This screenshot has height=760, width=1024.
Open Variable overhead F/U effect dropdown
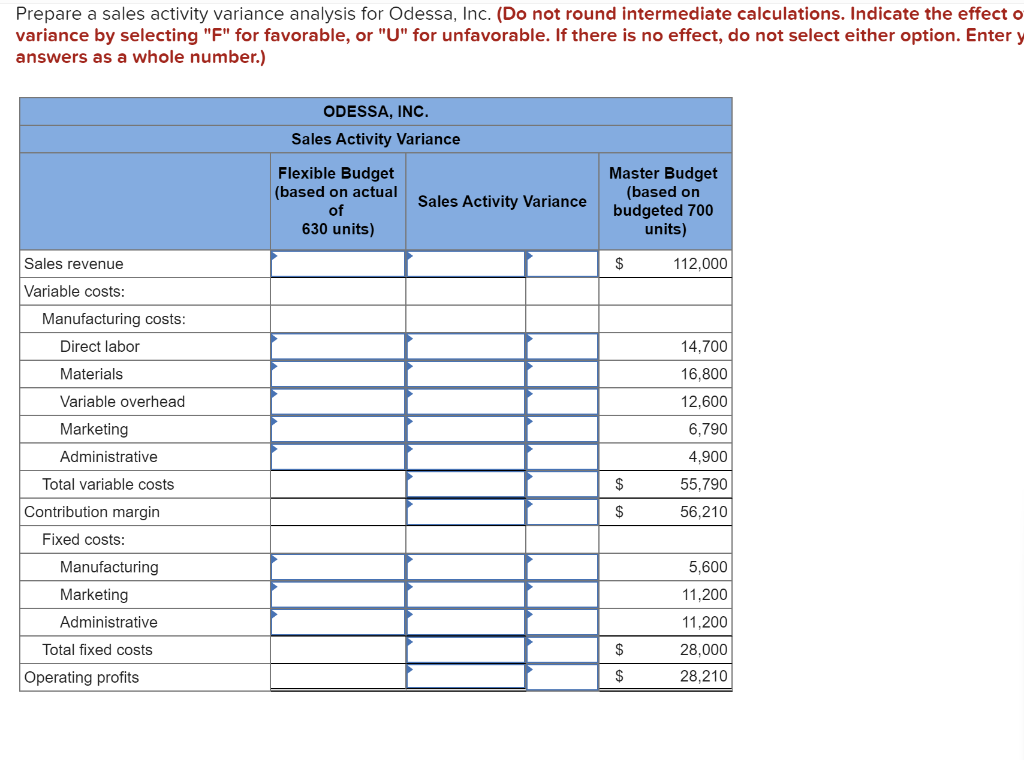pyautogui.click(x=562, y=402)
